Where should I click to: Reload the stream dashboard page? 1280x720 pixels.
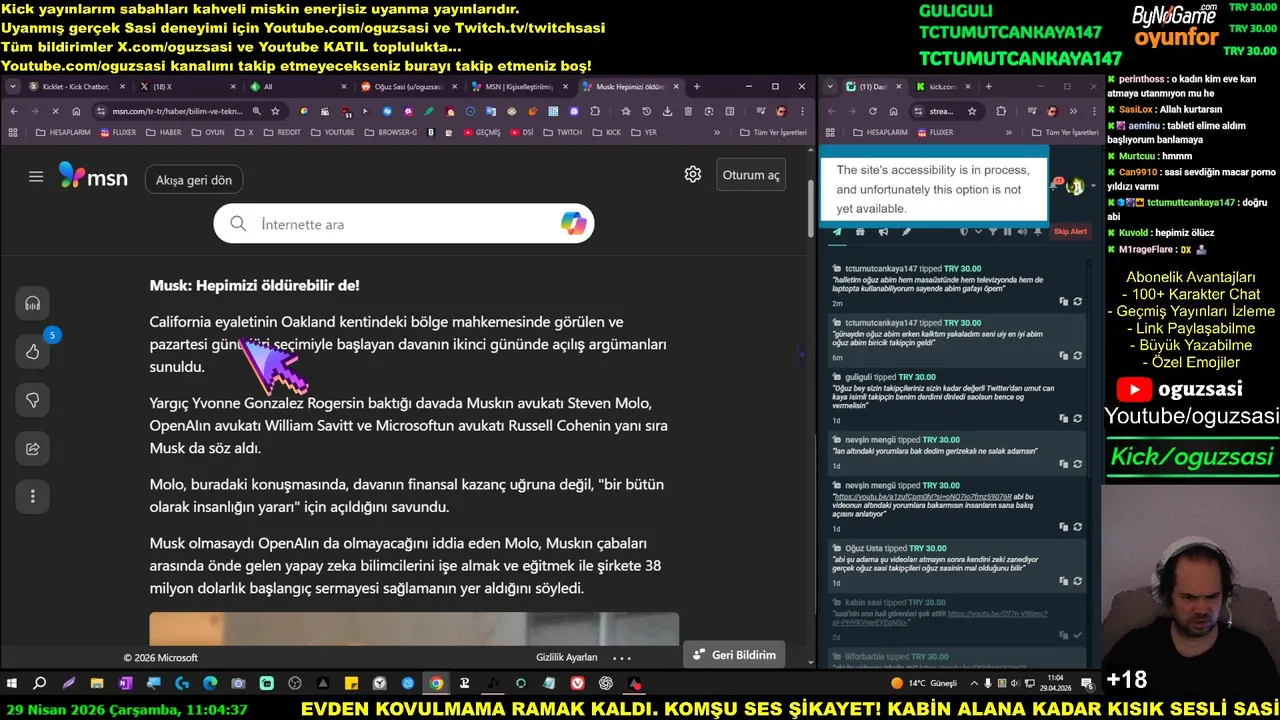872,111
